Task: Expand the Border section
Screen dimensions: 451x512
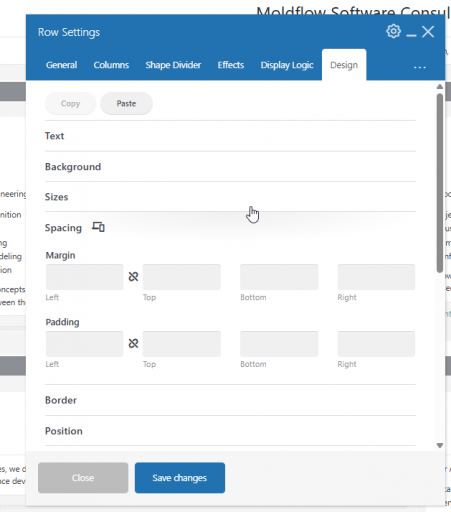Action: click(x=230, y=400)
